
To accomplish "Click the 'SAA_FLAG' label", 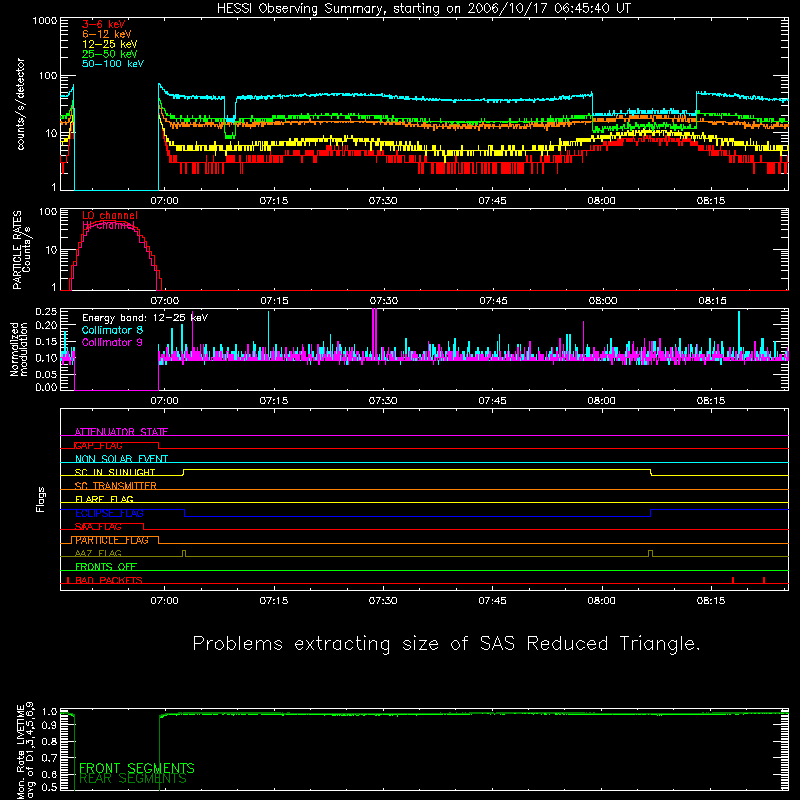I will 98,527.
